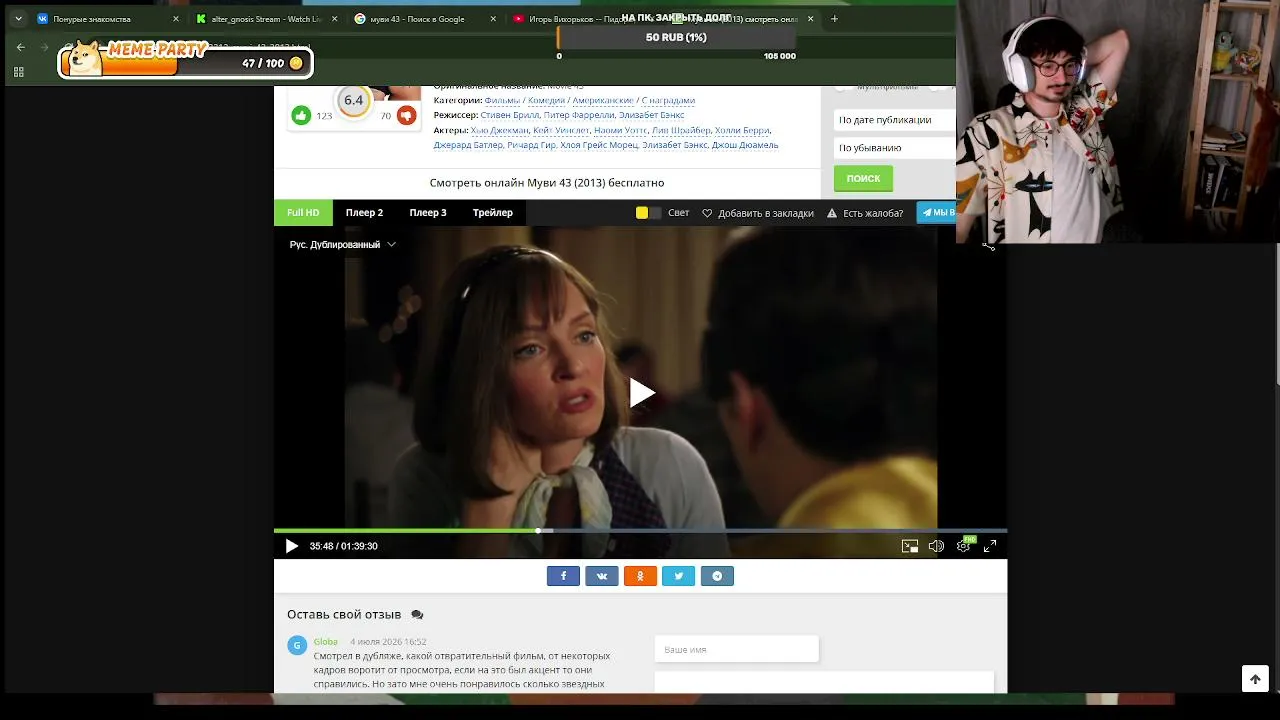The height and width of the screenshot is (720, 1280).
Task: Open the 'Фильмы' category link
Action: click(502, 101)
